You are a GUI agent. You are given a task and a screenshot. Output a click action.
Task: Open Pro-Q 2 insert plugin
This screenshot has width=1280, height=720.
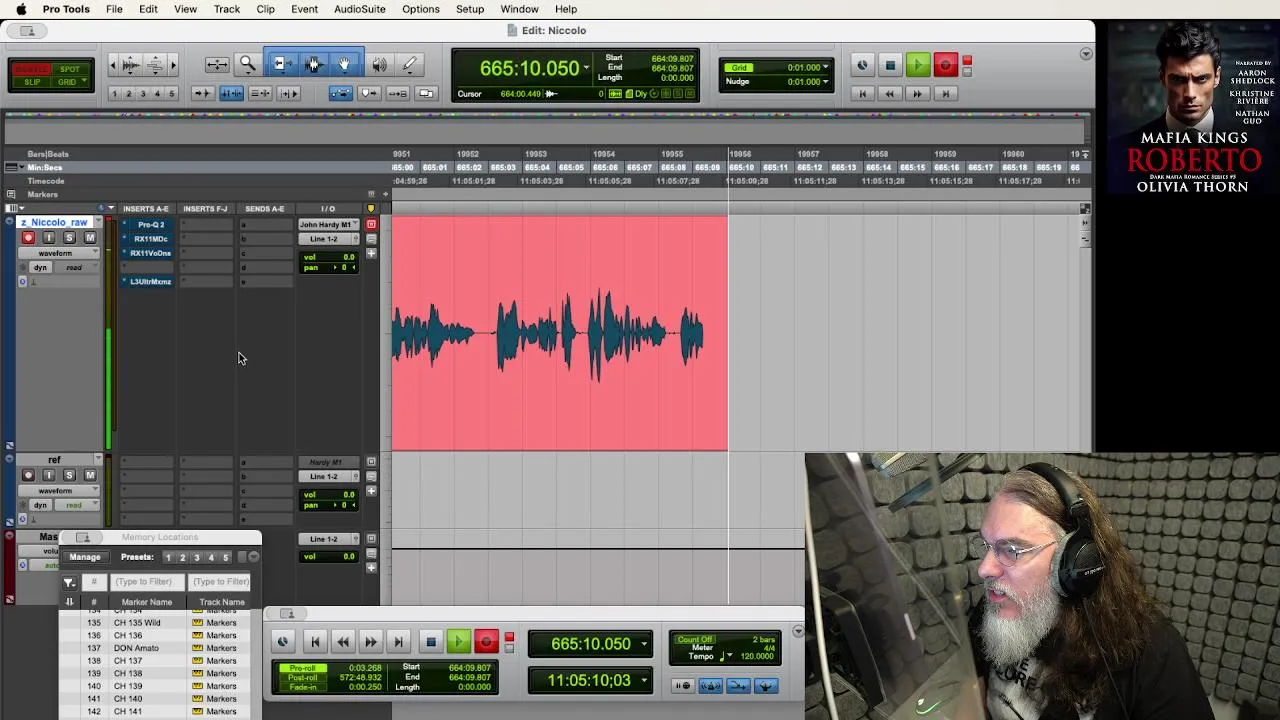coord(150,224)
